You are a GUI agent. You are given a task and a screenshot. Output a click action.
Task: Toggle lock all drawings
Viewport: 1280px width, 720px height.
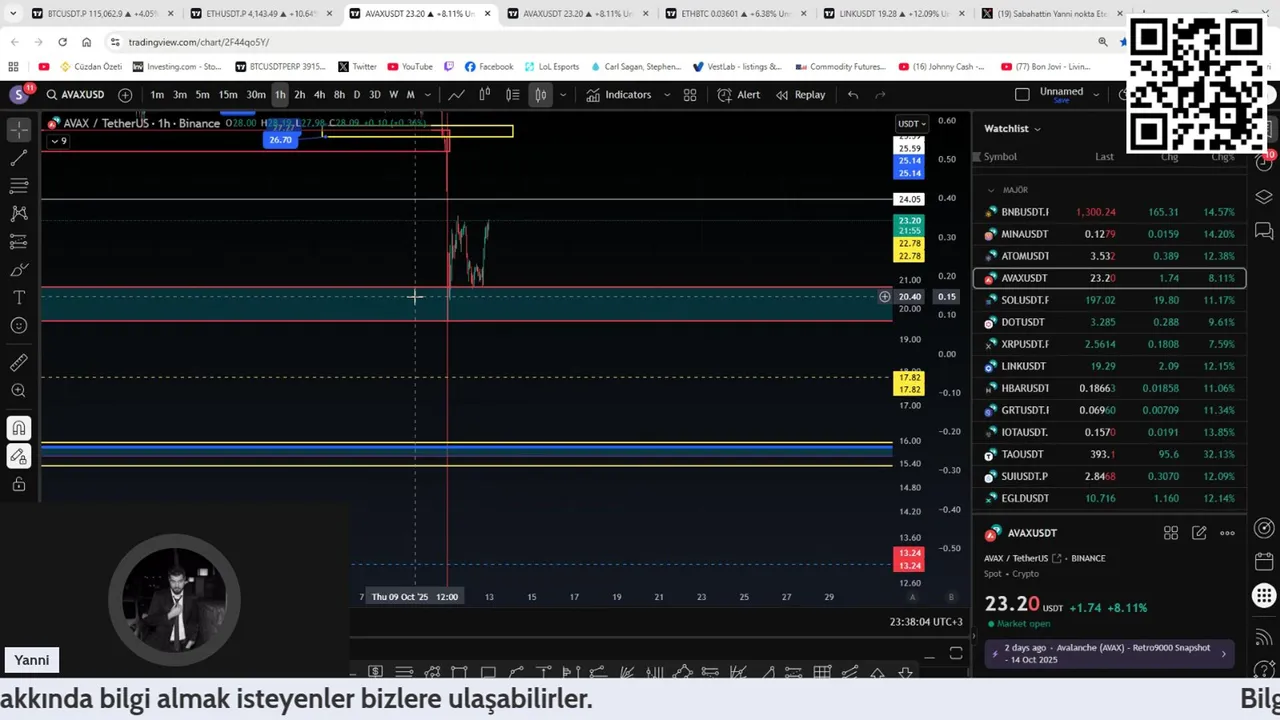(19, 485)
